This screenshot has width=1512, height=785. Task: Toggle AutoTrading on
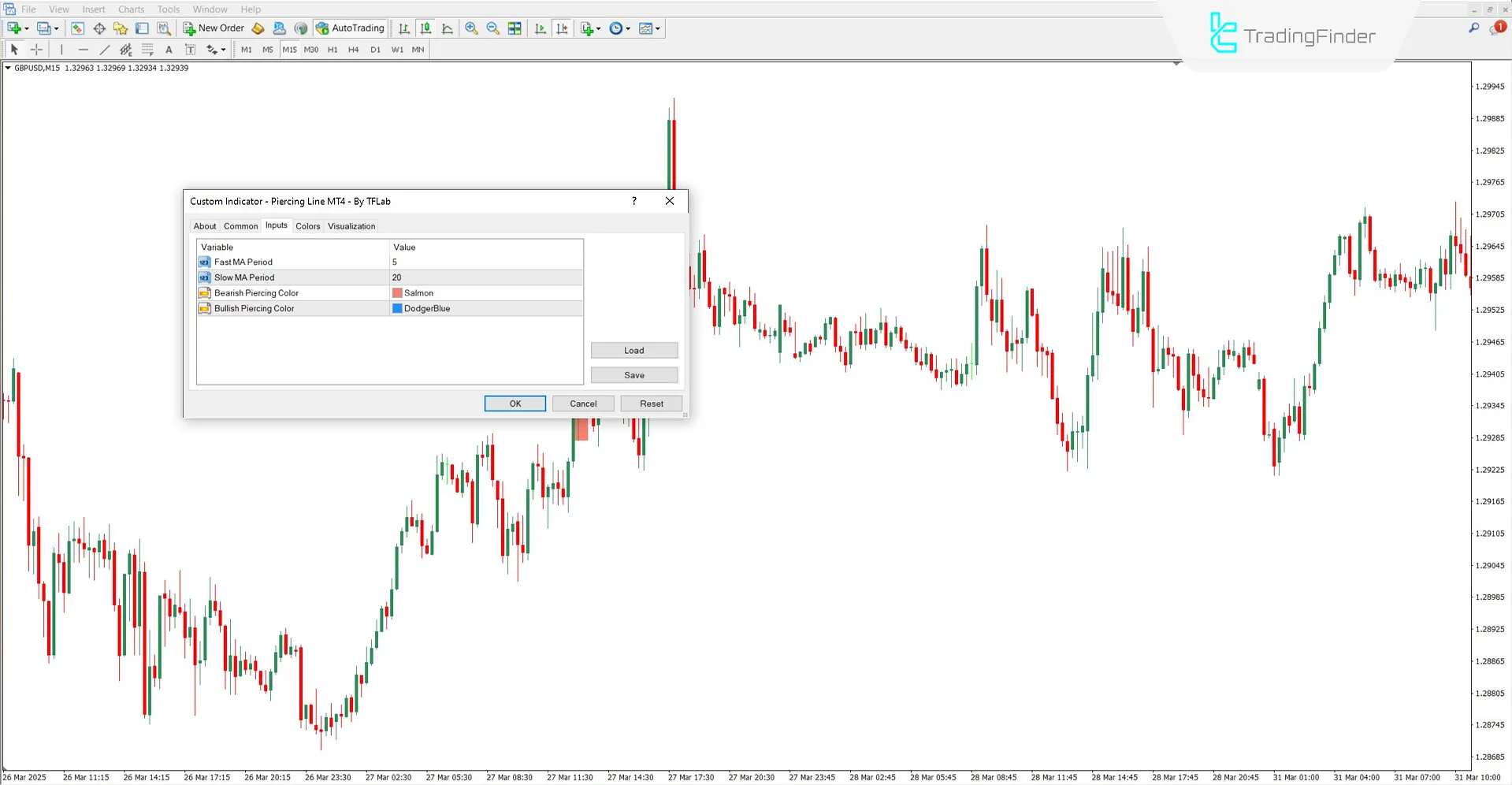(350, 28)
